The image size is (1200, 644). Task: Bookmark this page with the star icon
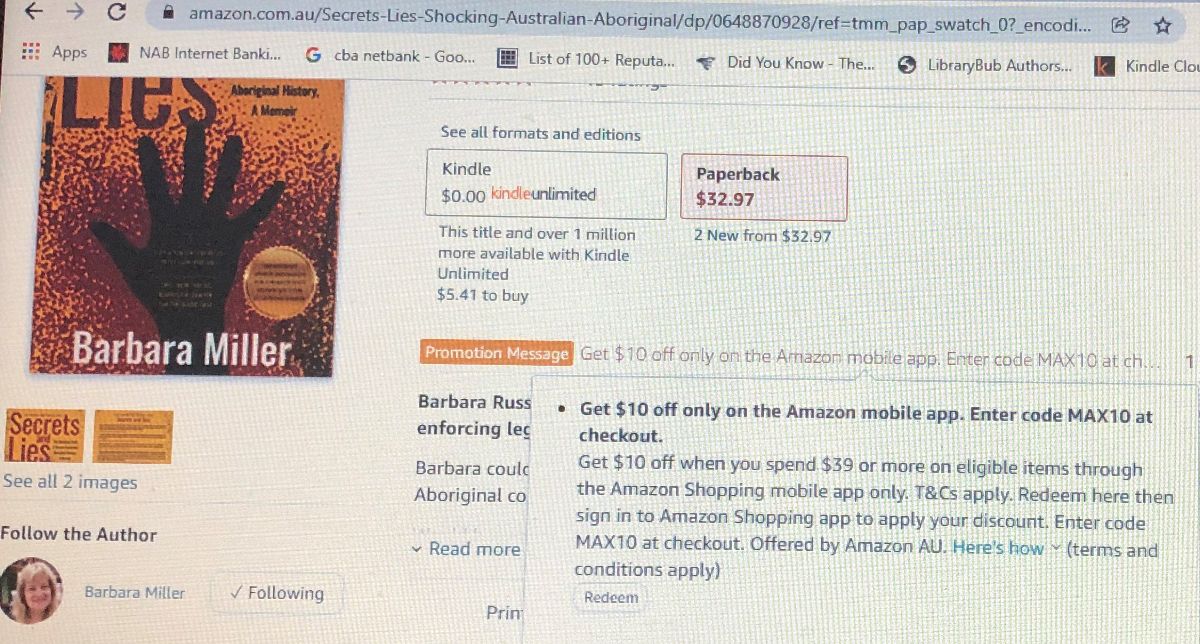[x=1162, y=25]
